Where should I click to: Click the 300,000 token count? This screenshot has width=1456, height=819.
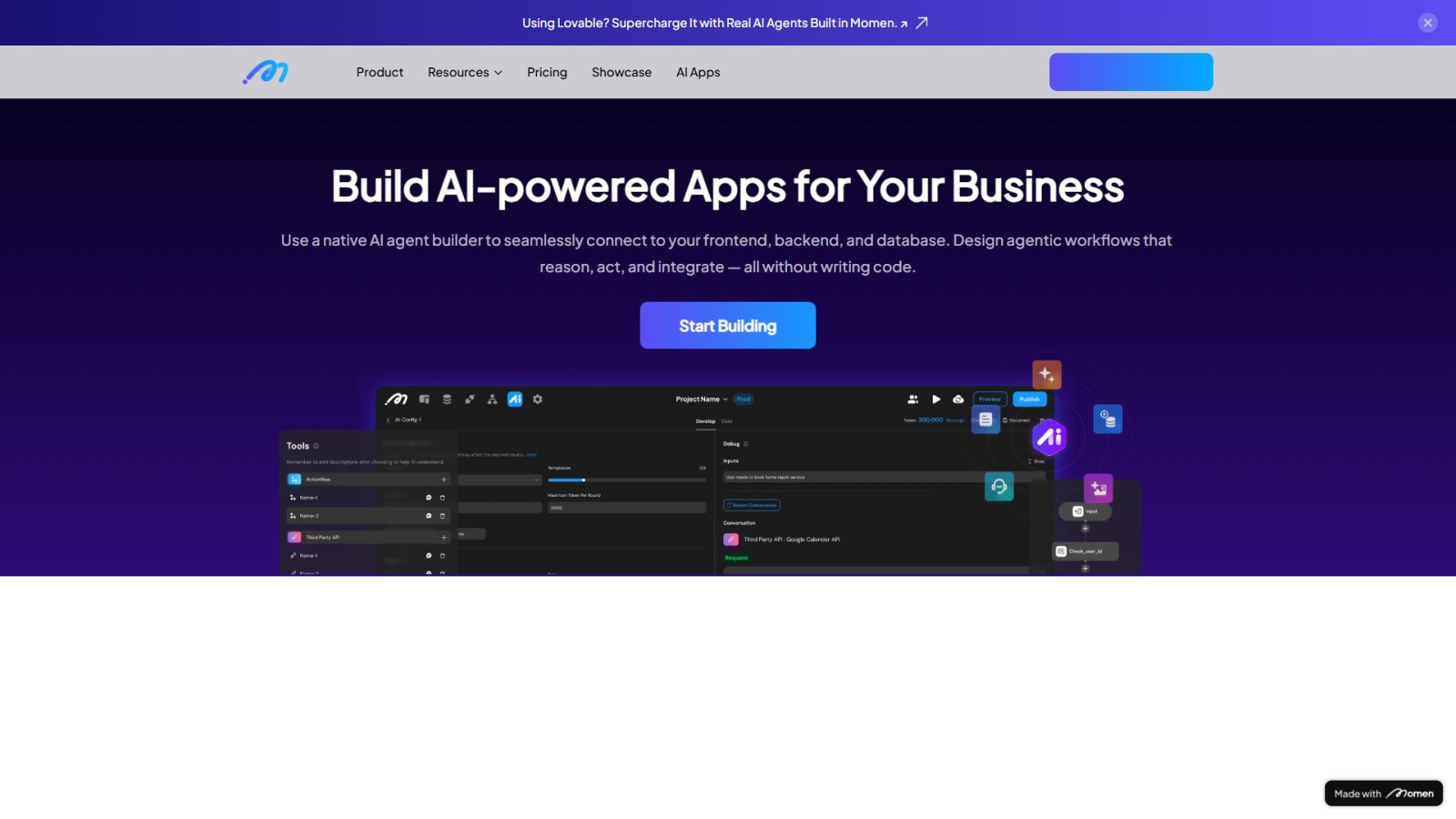(x=930, y=420)
